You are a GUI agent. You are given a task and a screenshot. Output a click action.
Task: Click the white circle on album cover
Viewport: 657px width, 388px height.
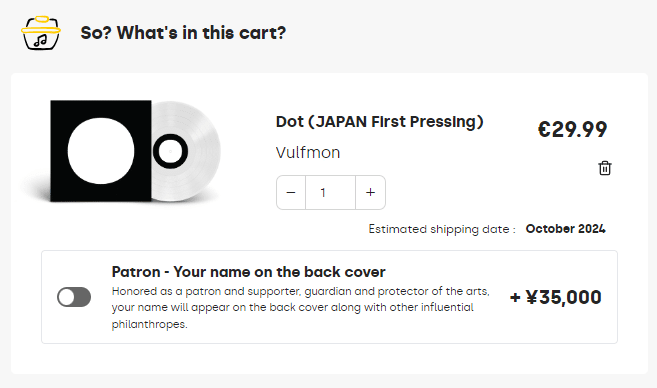coord(101,151)
